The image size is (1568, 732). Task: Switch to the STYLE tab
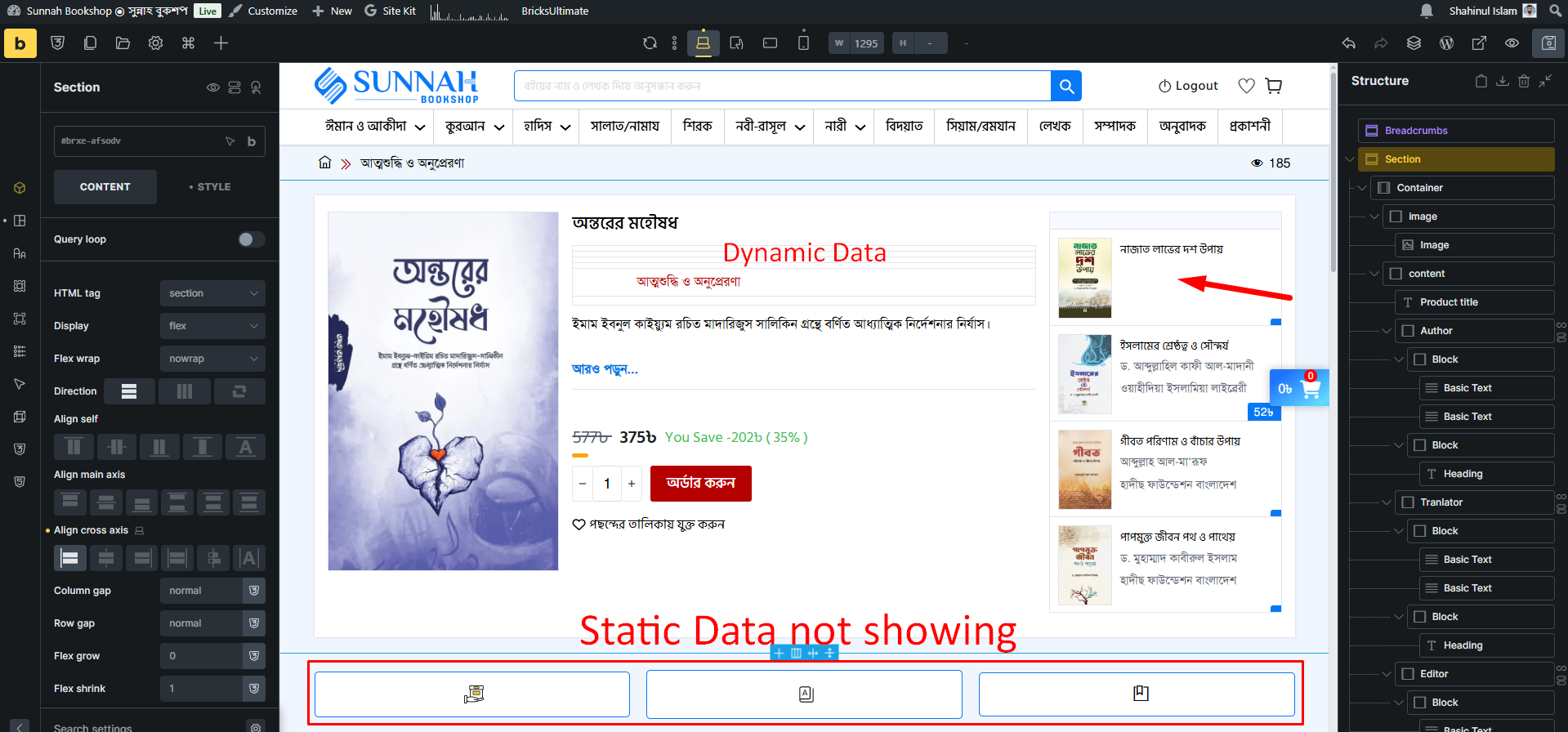click(x=210, y=187)
